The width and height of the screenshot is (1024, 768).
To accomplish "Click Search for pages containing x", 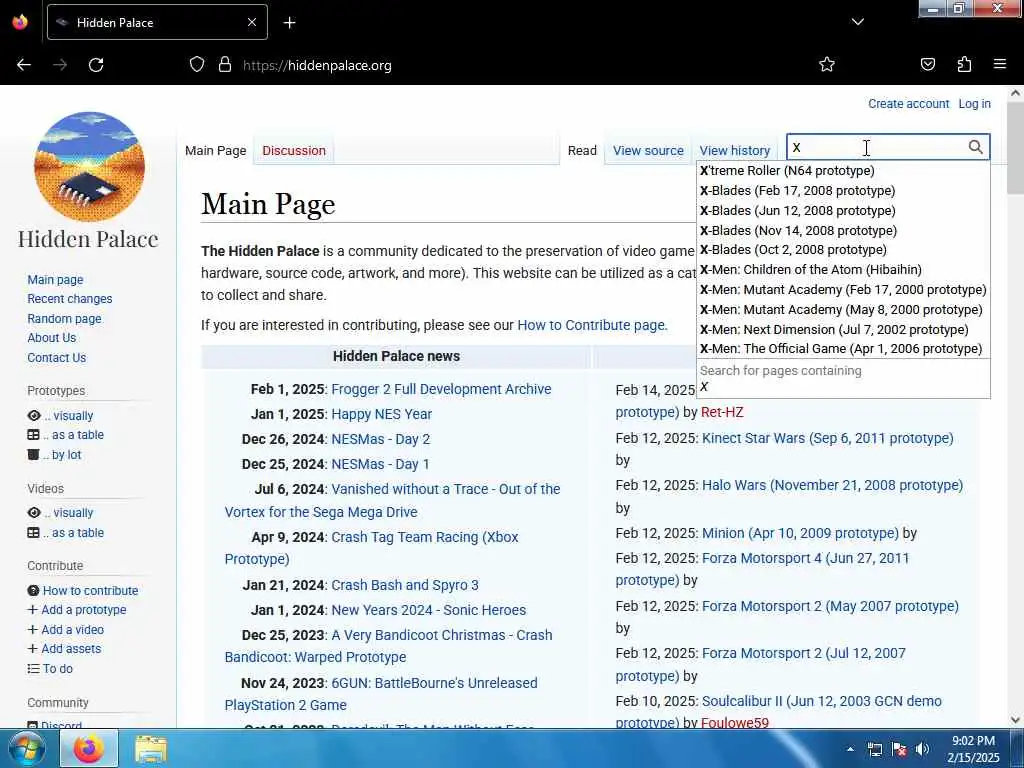I will click(843, 379).
